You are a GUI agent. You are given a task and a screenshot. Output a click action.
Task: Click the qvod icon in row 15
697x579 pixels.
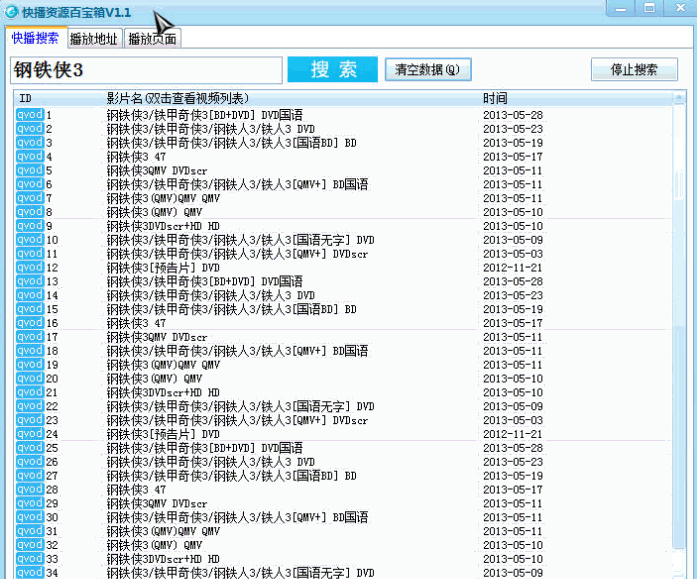coord(30,309)
